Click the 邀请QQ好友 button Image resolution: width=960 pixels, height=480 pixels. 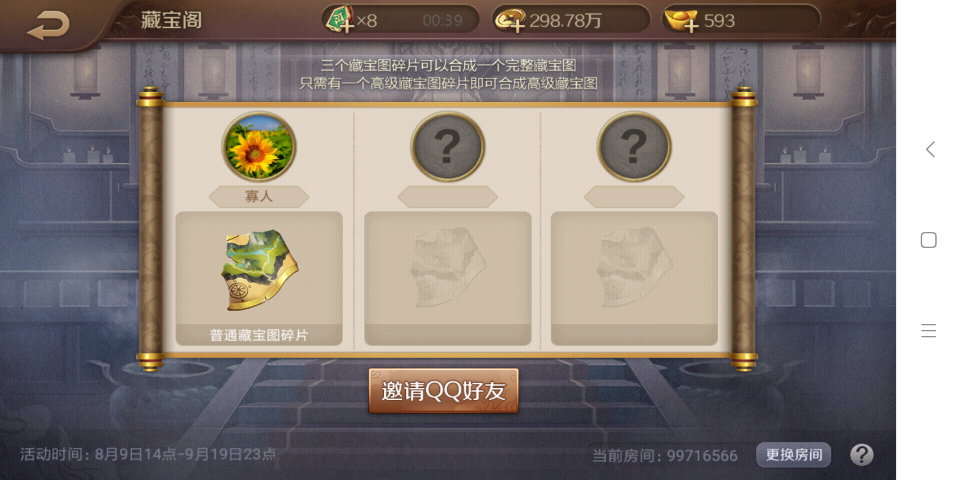tap(443, 391)
